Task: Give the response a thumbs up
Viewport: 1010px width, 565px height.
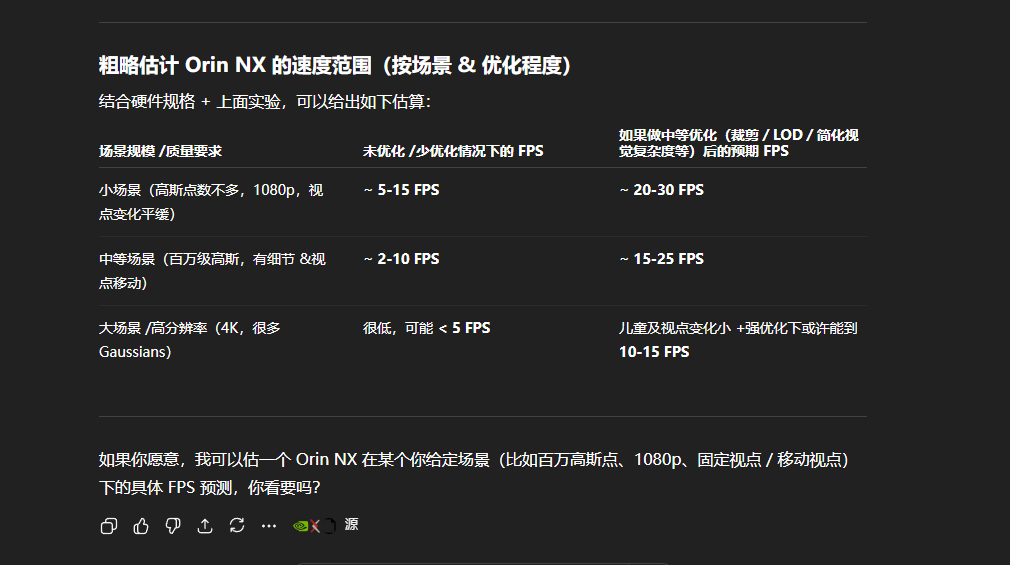Action: click(141, 526)
